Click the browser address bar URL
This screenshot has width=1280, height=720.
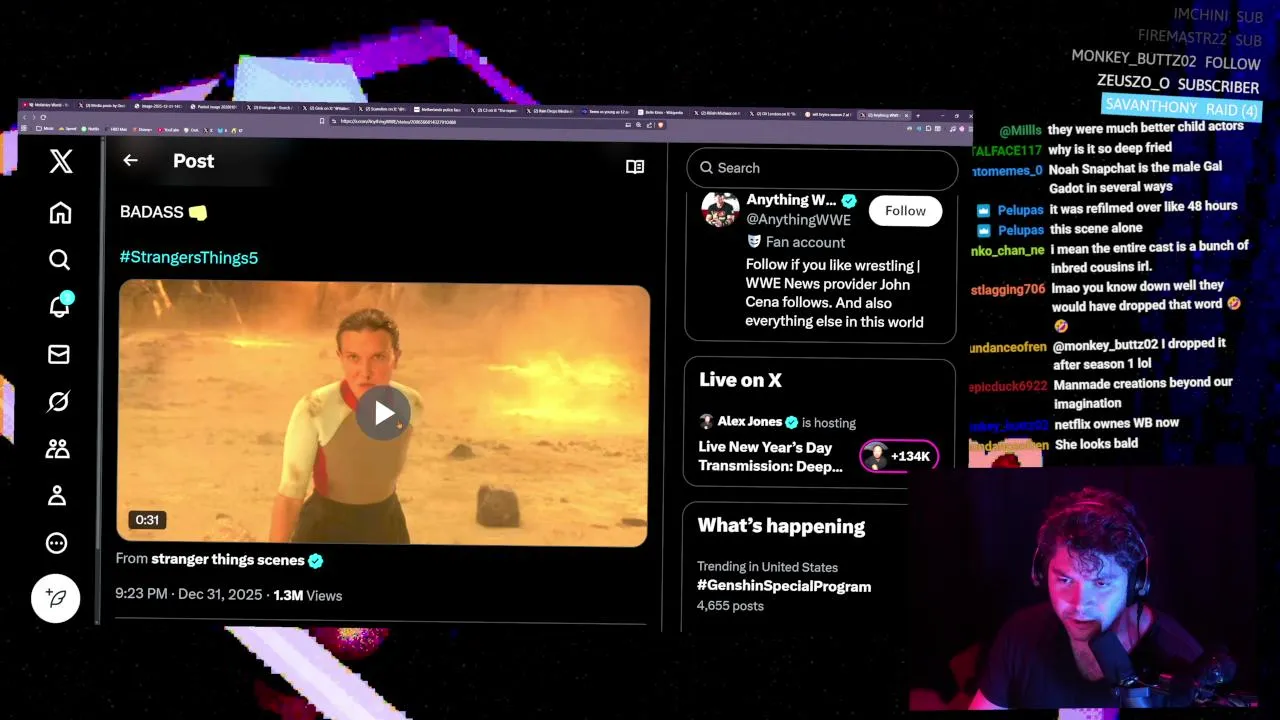tap(398, 122)
